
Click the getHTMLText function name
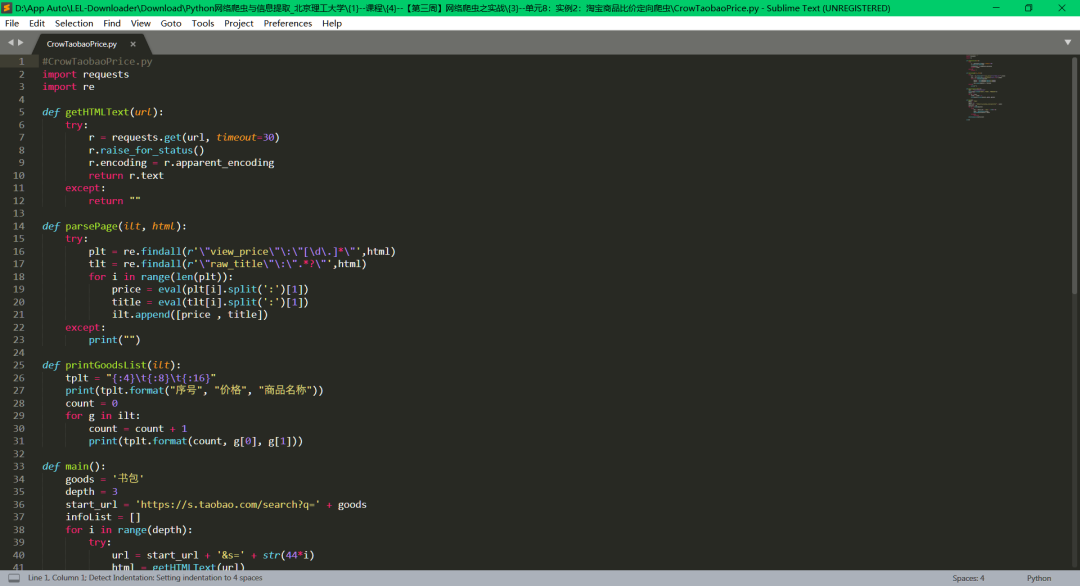(x=97, y=112)
